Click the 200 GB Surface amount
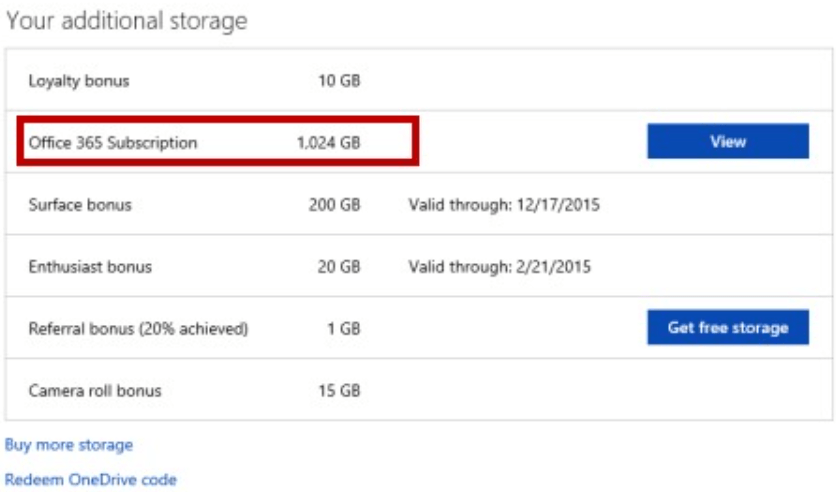 [x=334, y=205]
